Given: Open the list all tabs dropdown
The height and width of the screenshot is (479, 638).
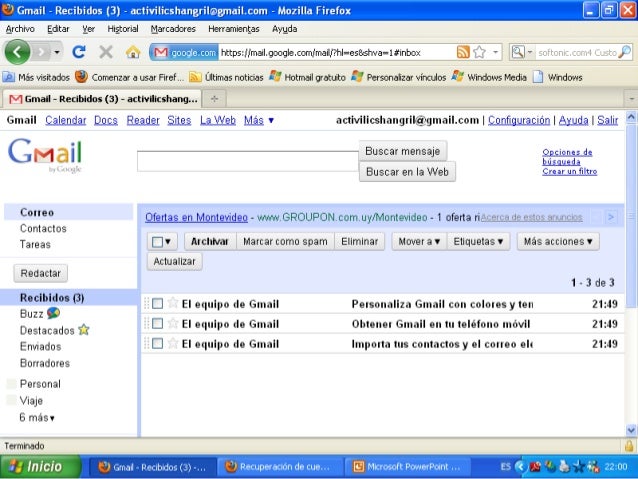Looking at the screenshot, I should coord(631,98).
